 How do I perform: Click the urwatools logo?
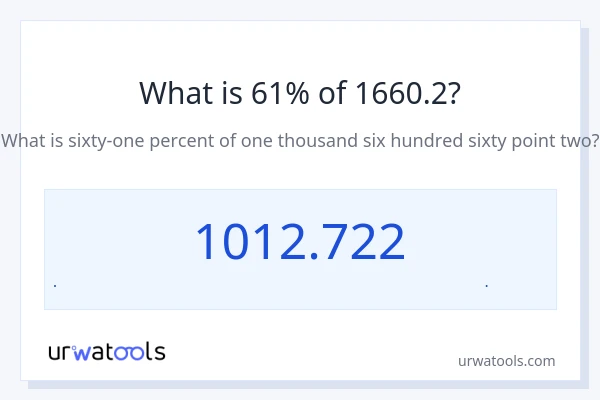107,351
